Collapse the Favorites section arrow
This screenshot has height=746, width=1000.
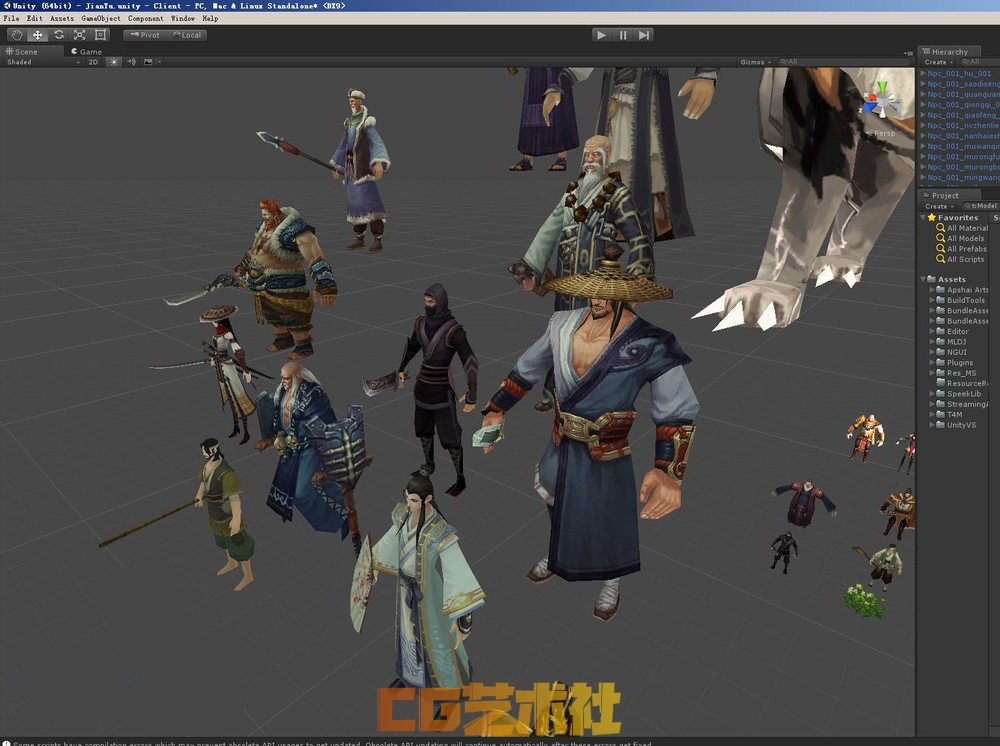[923, 217]
